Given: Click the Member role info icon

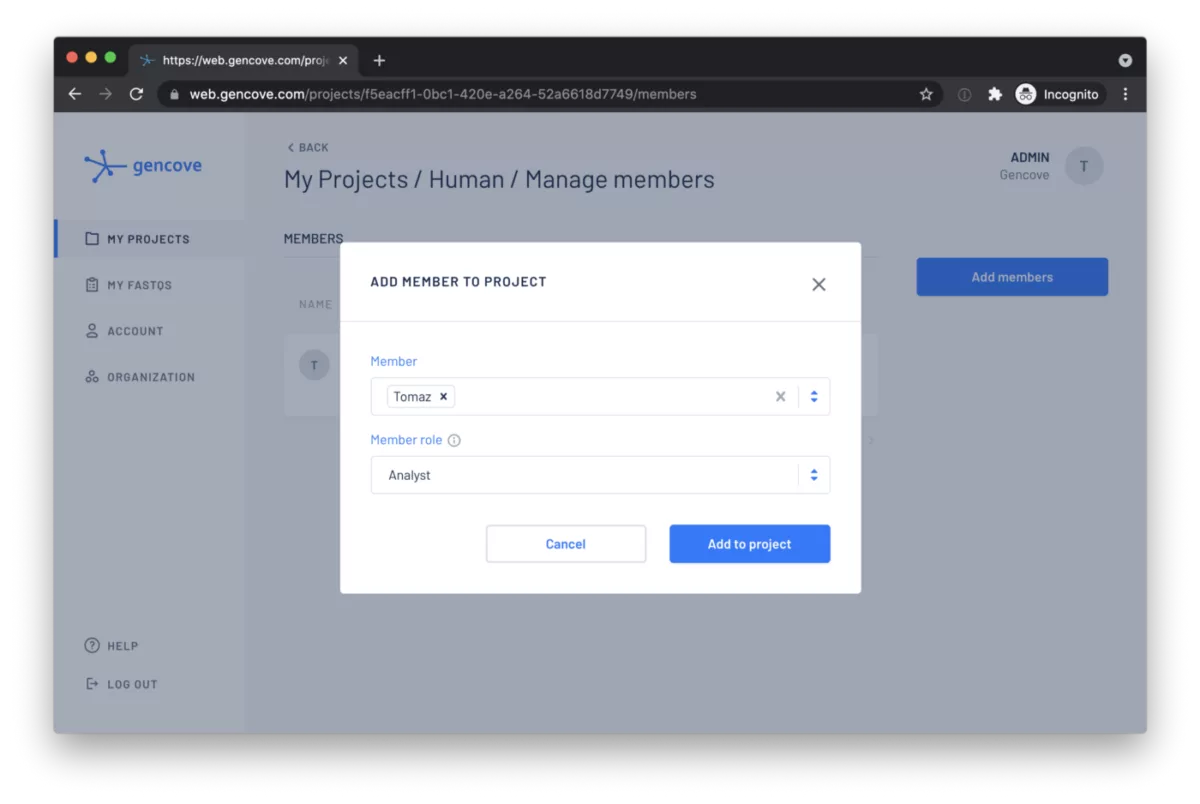Looking at the screenshot, I should coord(454,441).
